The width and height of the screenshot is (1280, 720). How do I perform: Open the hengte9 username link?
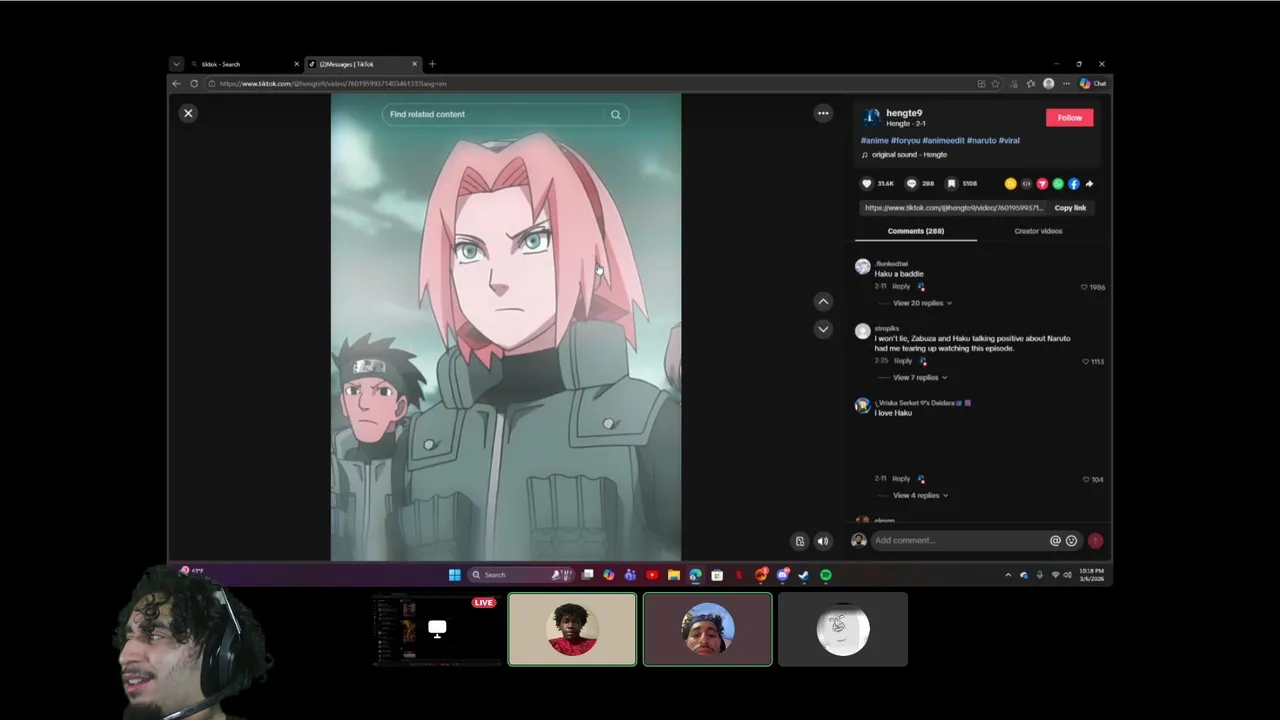[x=904, y=113]
